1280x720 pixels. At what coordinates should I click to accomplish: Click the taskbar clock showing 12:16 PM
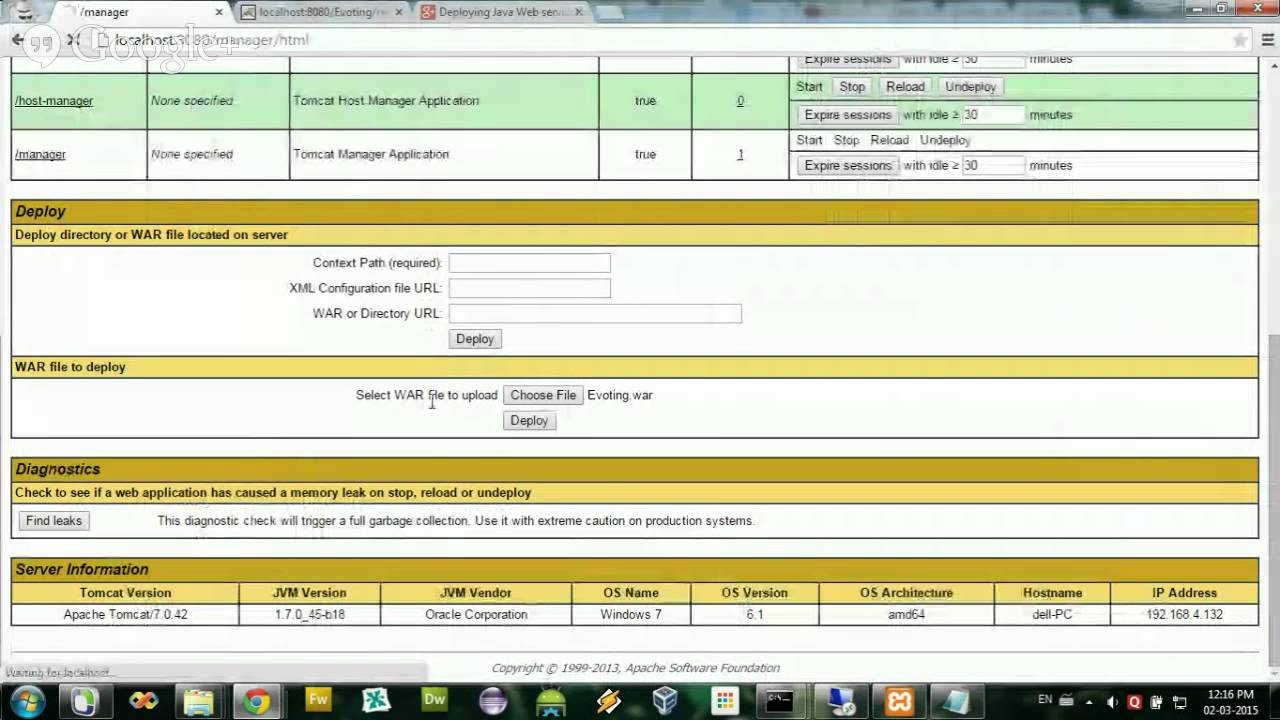pos(1230,694)
